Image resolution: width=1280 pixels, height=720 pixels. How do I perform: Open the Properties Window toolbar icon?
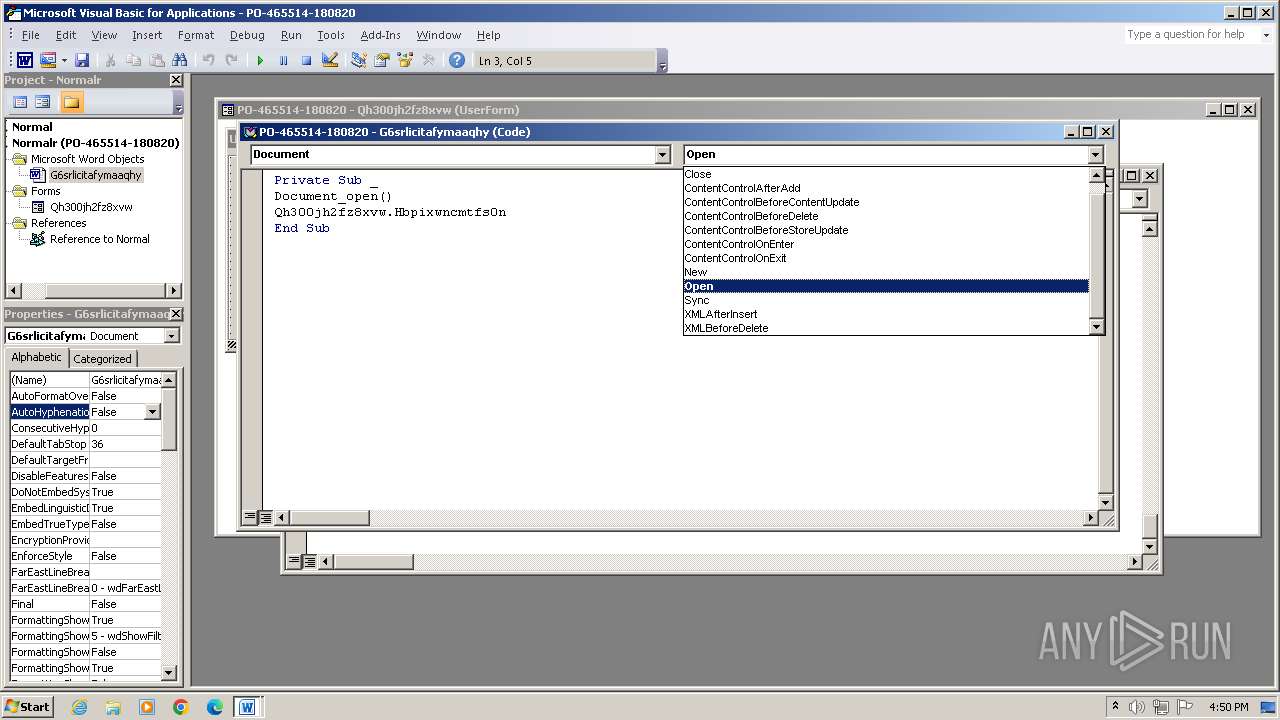click(x=381, y=60)
